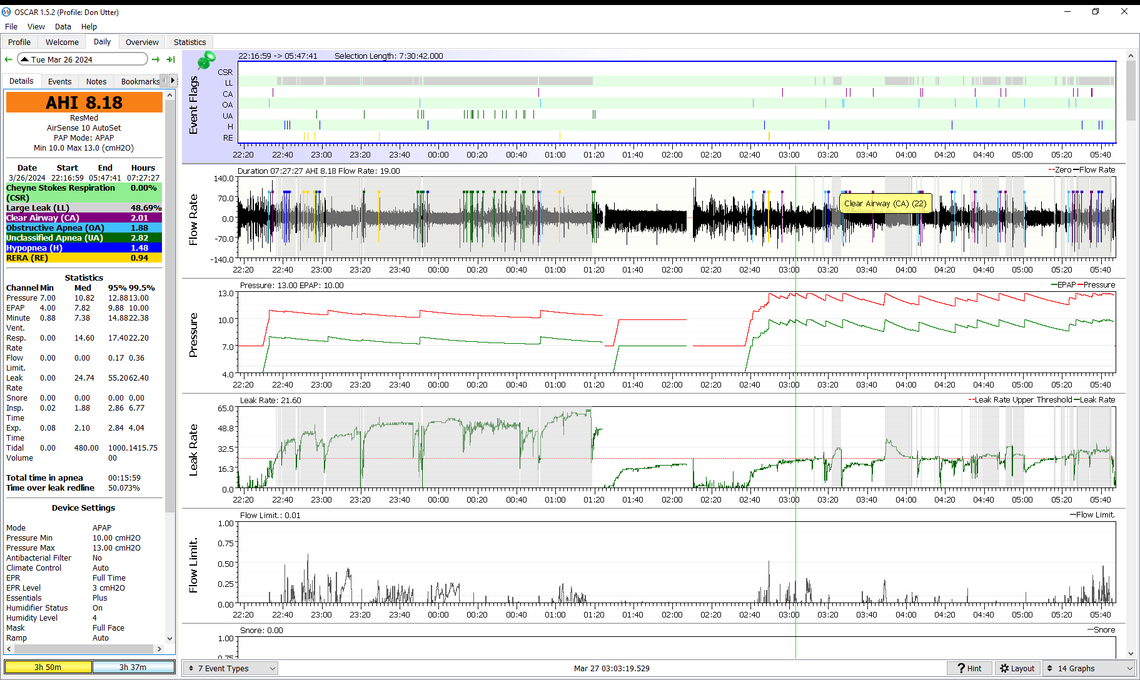Click the Flow Limit. graph title label
The height and width of the screenshot is (680, 1140).
(193, 565)
